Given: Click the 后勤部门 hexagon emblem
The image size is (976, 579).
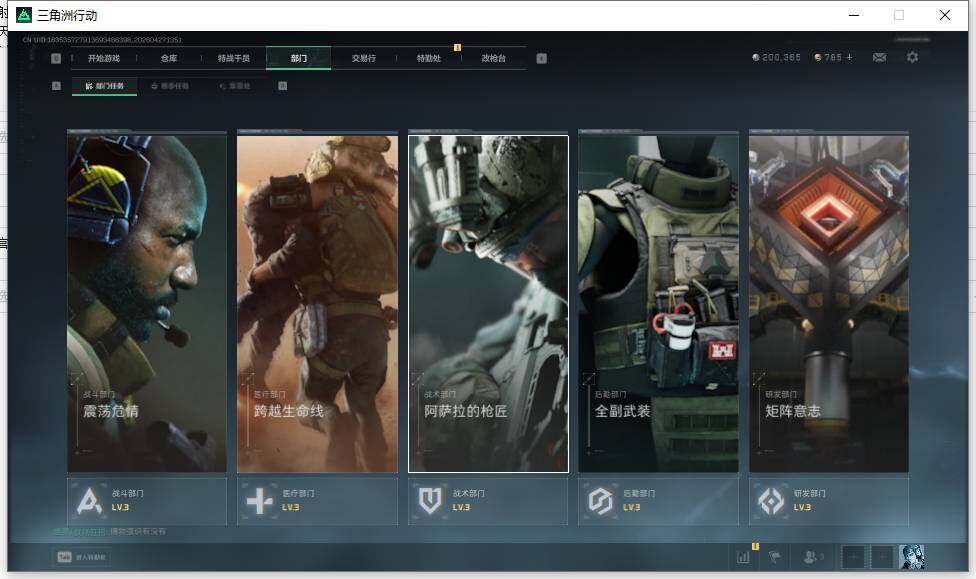Looking at the screenshot, I should [600, 500].
